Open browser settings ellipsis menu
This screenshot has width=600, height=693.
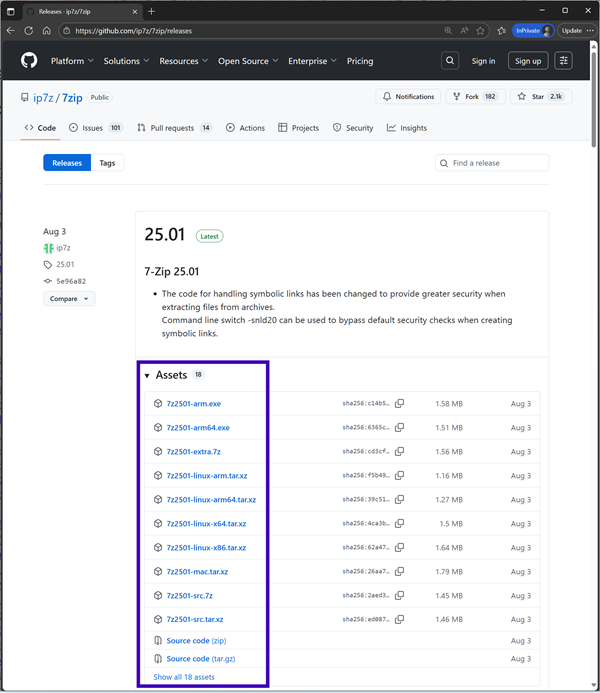pos(590,30)
